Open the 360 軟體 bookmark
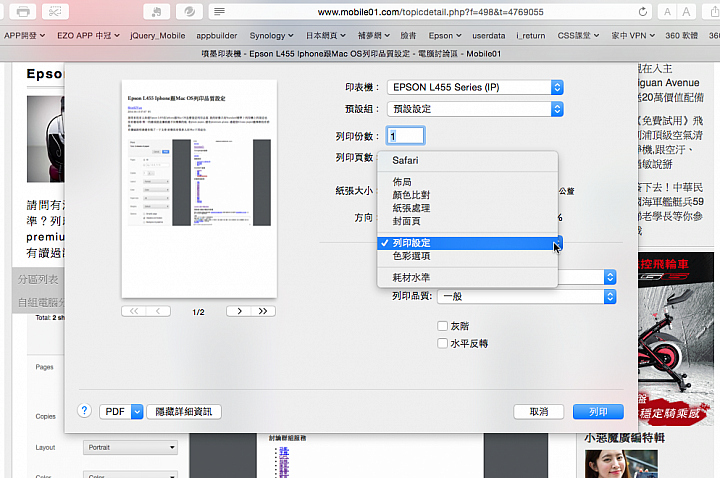The image size is (720, 478). coord(681,35)
